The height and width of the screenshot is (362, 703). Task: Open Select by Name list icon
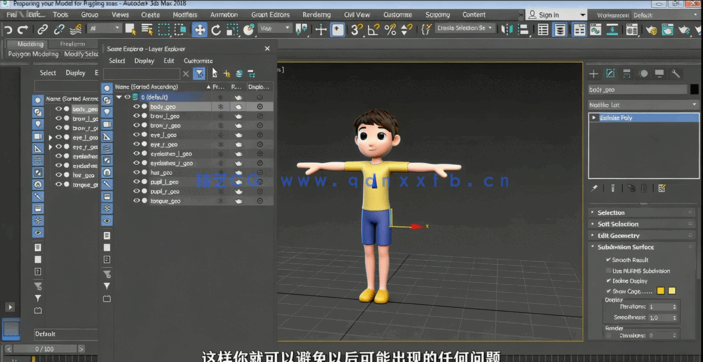(x=147, y=30)
